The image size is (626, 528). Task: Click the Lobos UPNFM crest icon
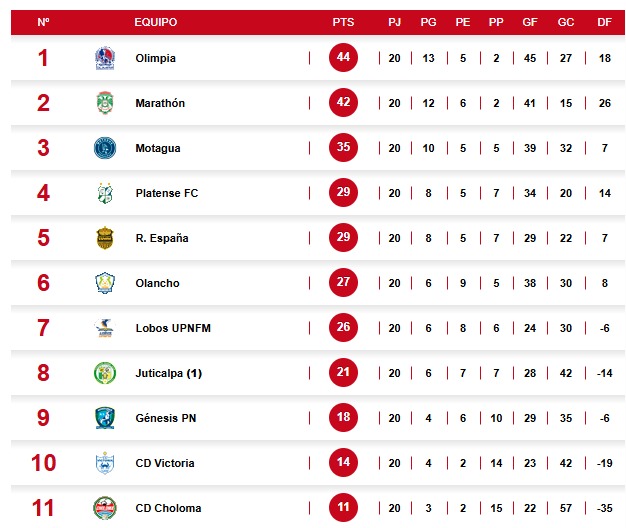coord(105,328)
